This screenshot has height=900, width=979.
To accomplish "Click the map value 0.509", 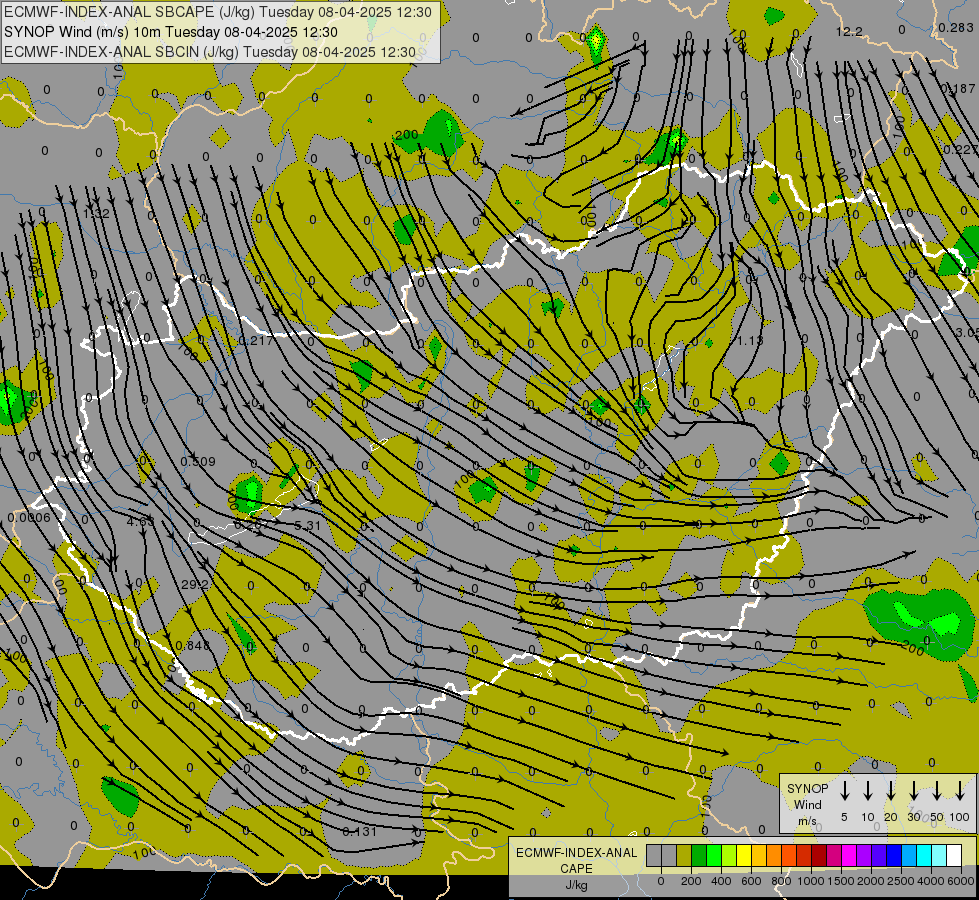I will click(x=198, y=462).
